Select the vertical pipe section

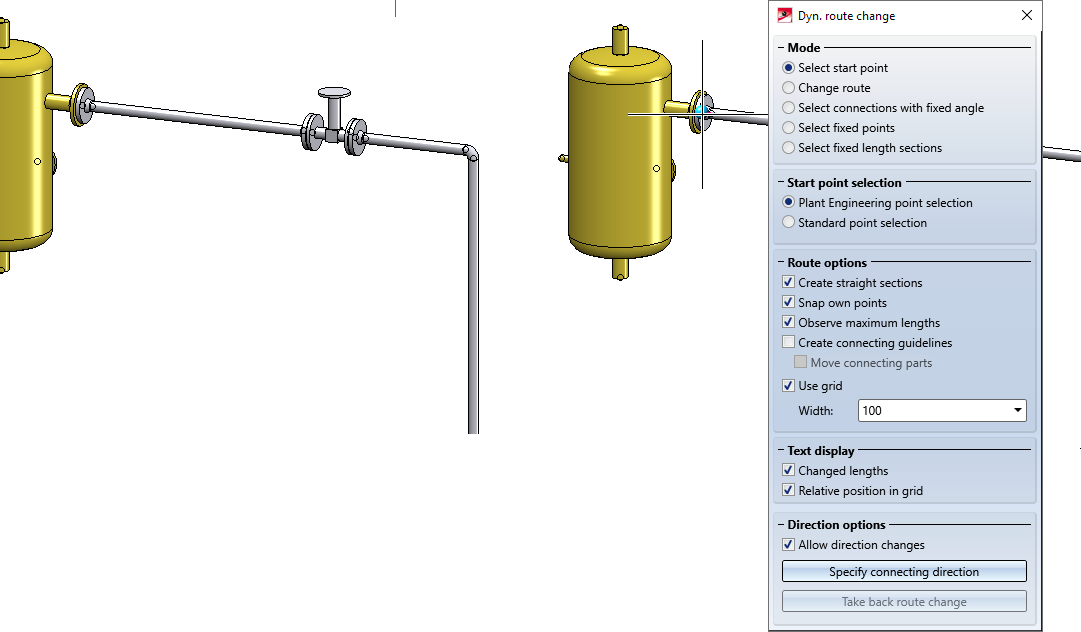[x=473, y=296]
